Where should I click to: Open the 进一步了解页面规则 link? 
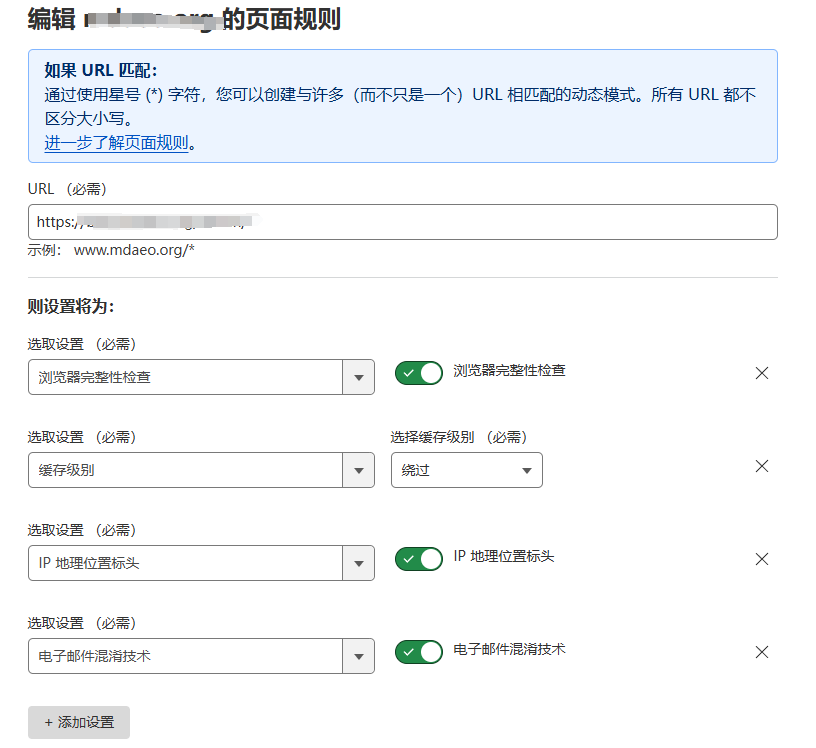pyautogui.click(x=116, y=143)
